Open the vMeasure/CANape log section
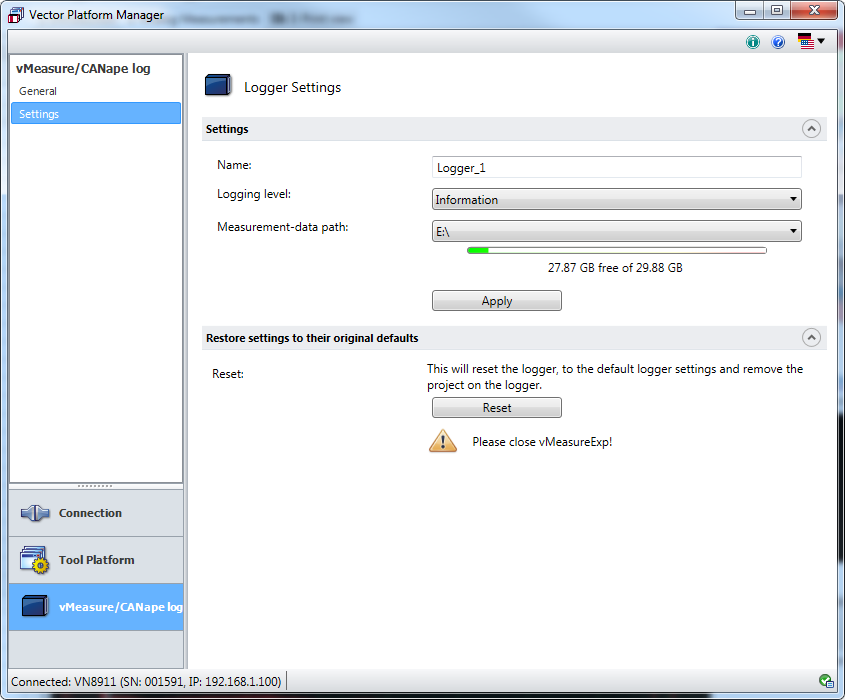845x700 pixels. [x=96, y=607]
